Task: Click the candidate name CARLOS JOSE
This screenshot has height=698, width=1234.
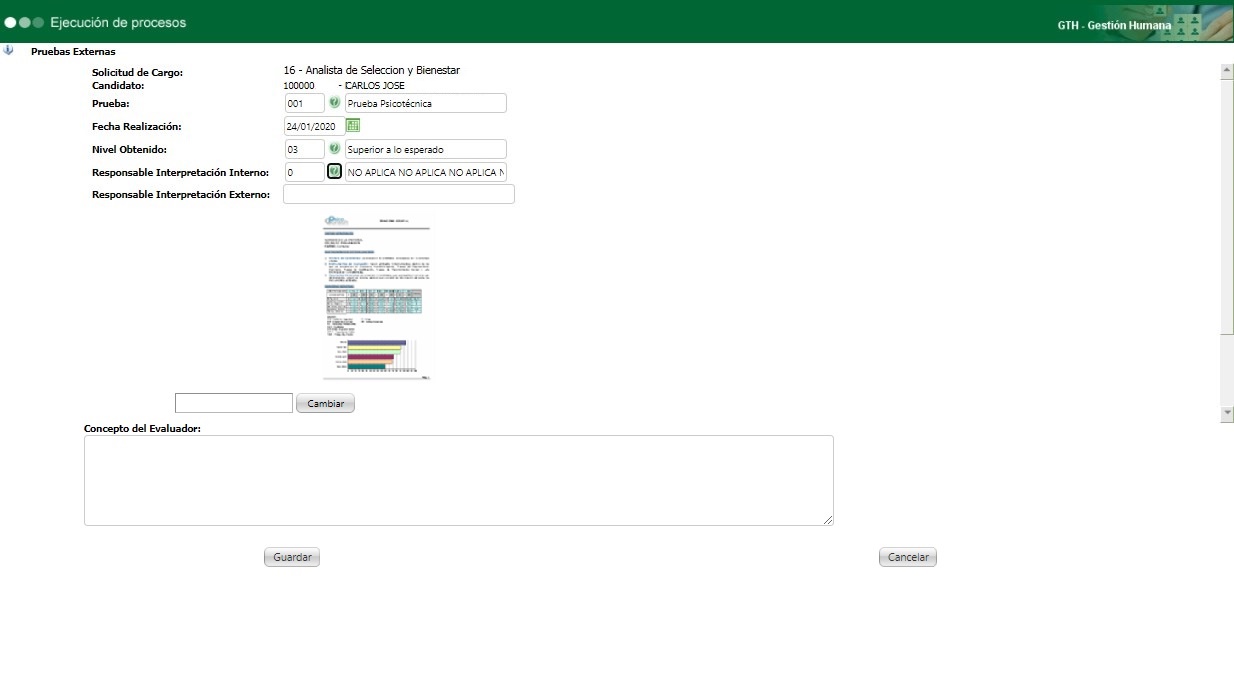Action: click(x=375, y=86)
